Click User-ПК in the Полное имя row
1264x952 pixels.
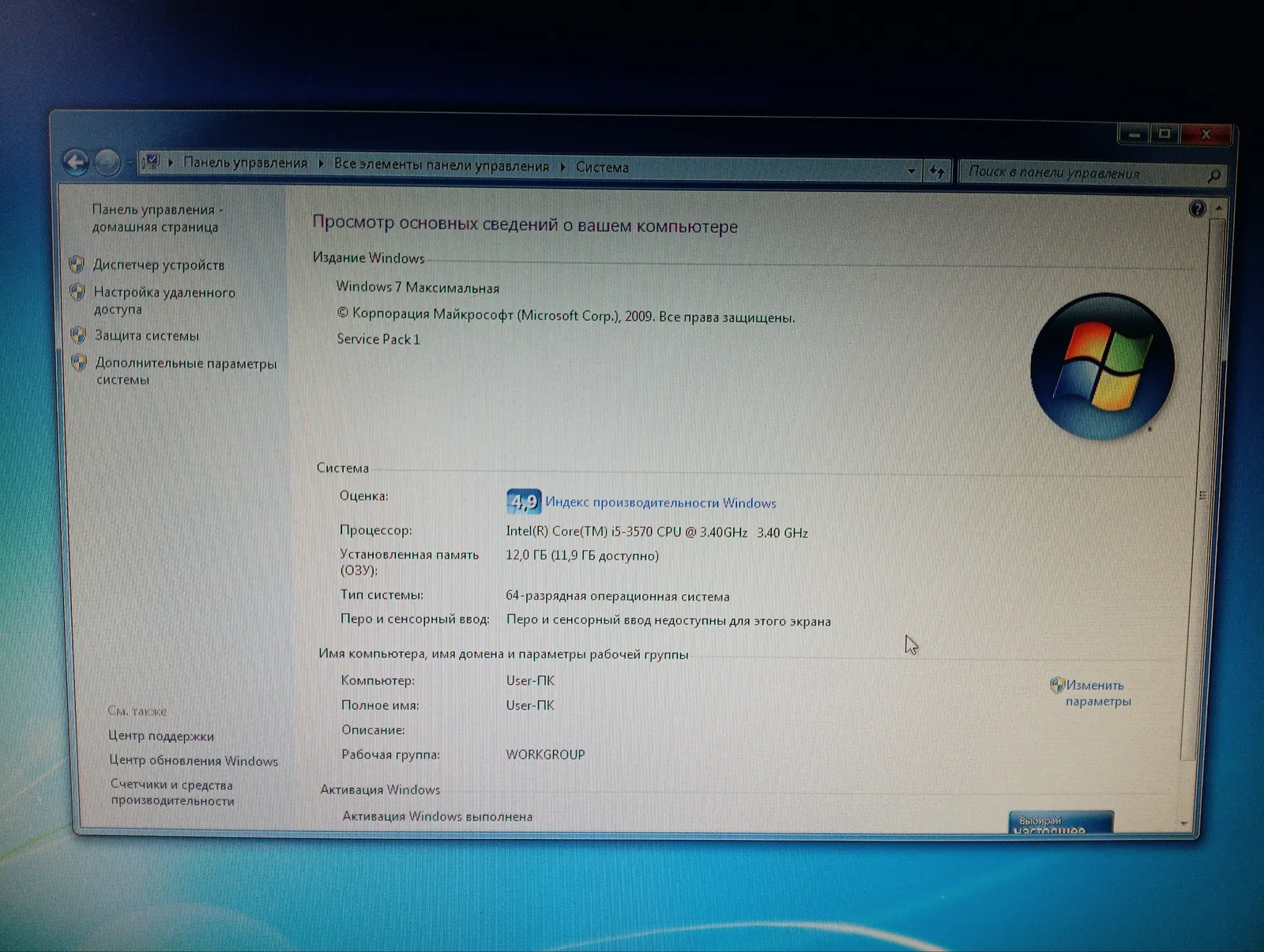click(x=530, y=706)
